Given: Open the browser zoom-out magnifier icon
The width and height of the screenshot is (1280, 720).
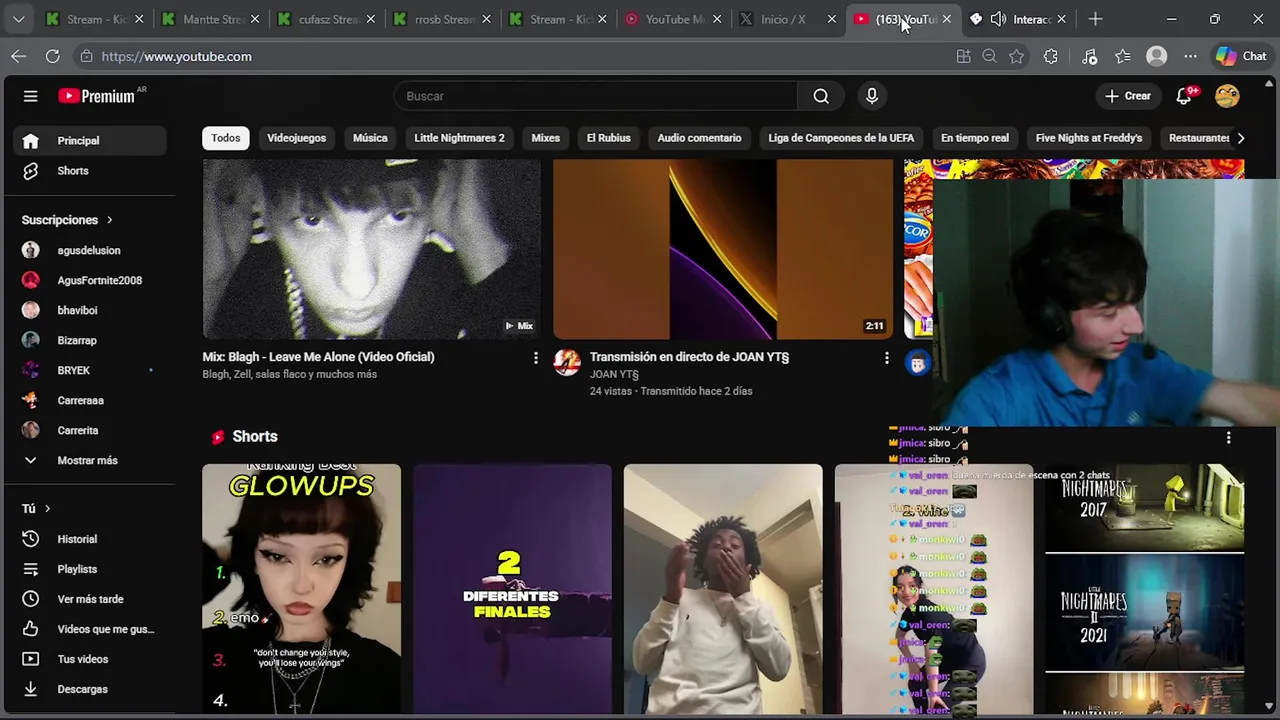Looking at the screenshot, I should click(990, 56).
